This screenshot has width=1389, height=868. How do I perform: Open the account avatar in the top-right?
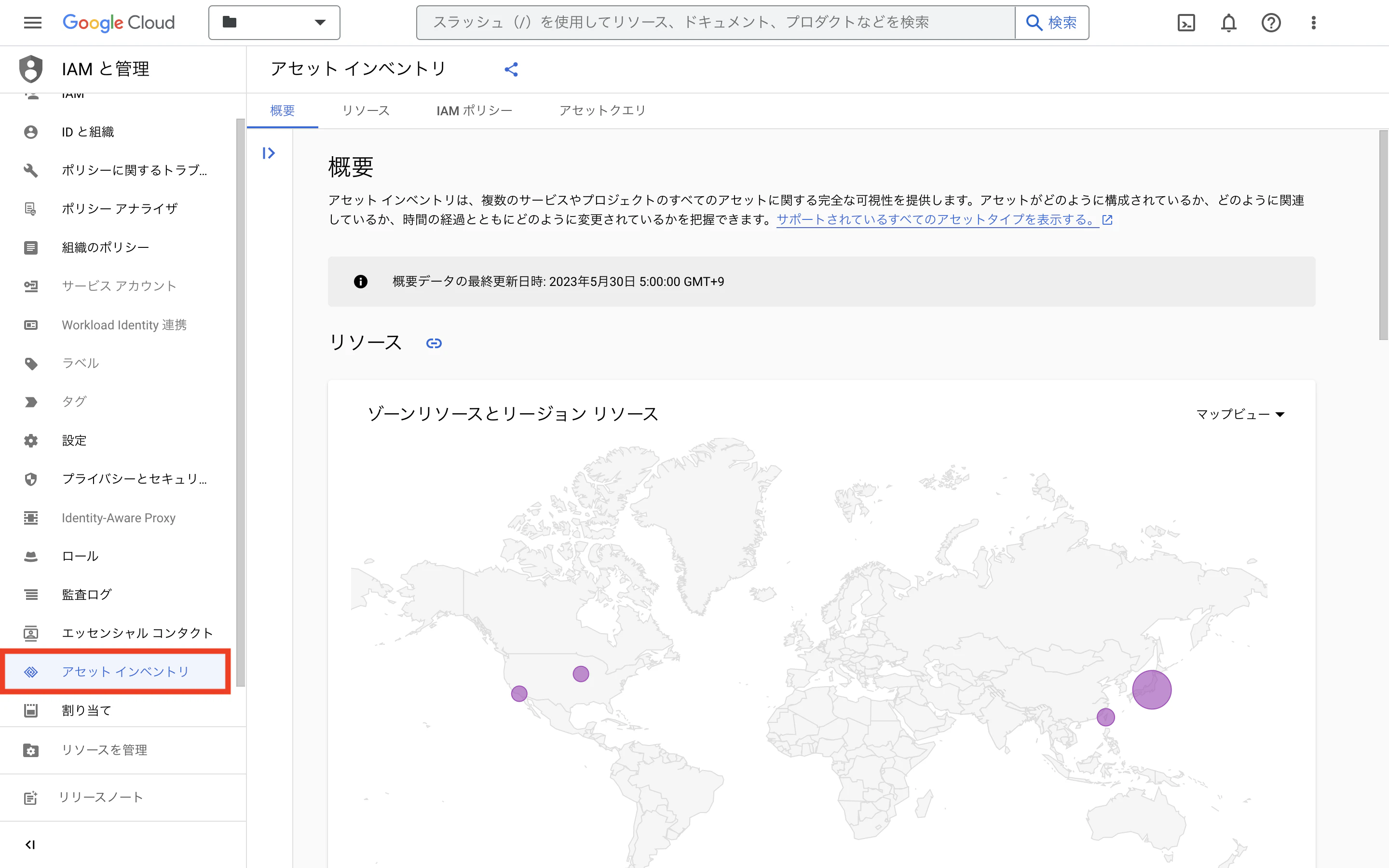click(1355, 22)
